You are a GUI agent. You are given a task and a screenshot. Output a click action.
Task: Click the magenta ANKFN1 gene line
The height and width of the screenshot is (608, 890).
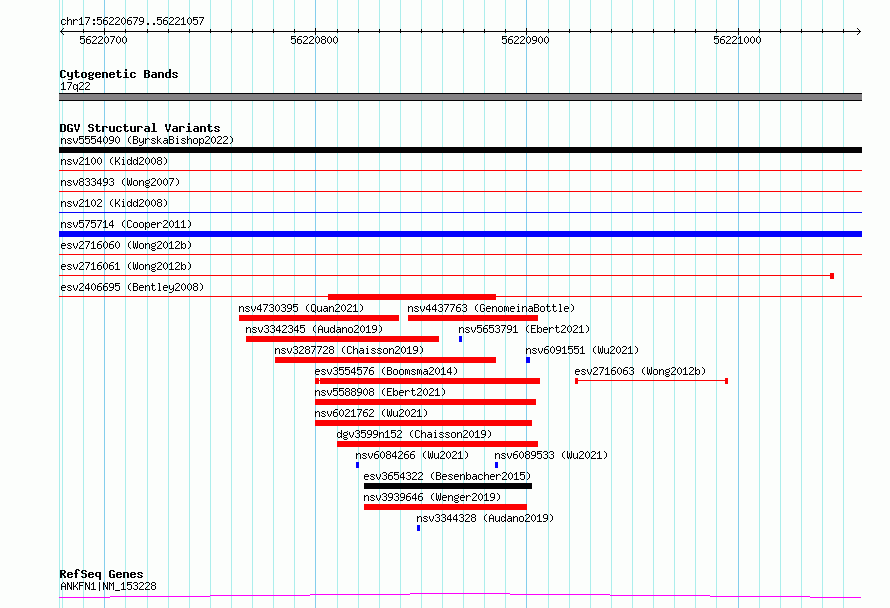[x=460, y=595]
